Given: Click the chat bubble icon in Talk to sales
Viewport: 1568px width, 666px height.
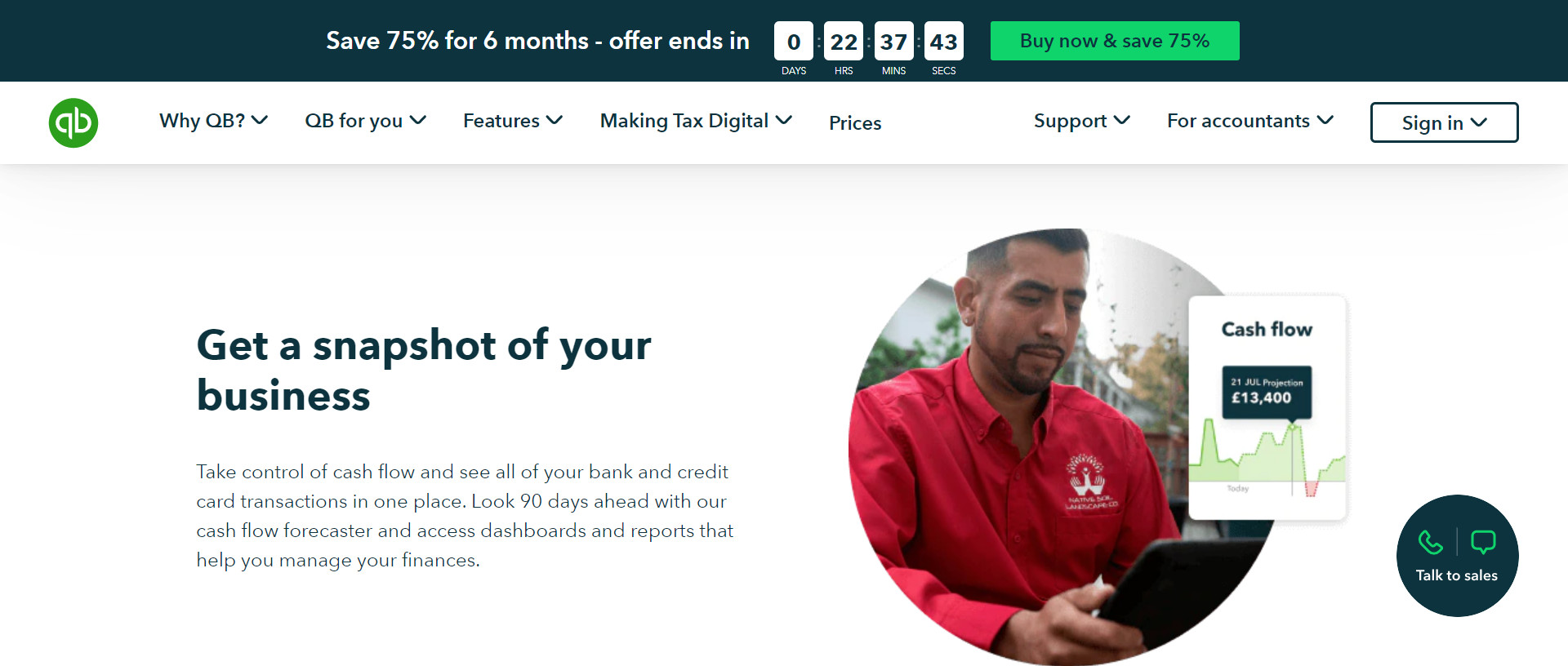Looking at the screenshot, I should tap(1483, 542).
